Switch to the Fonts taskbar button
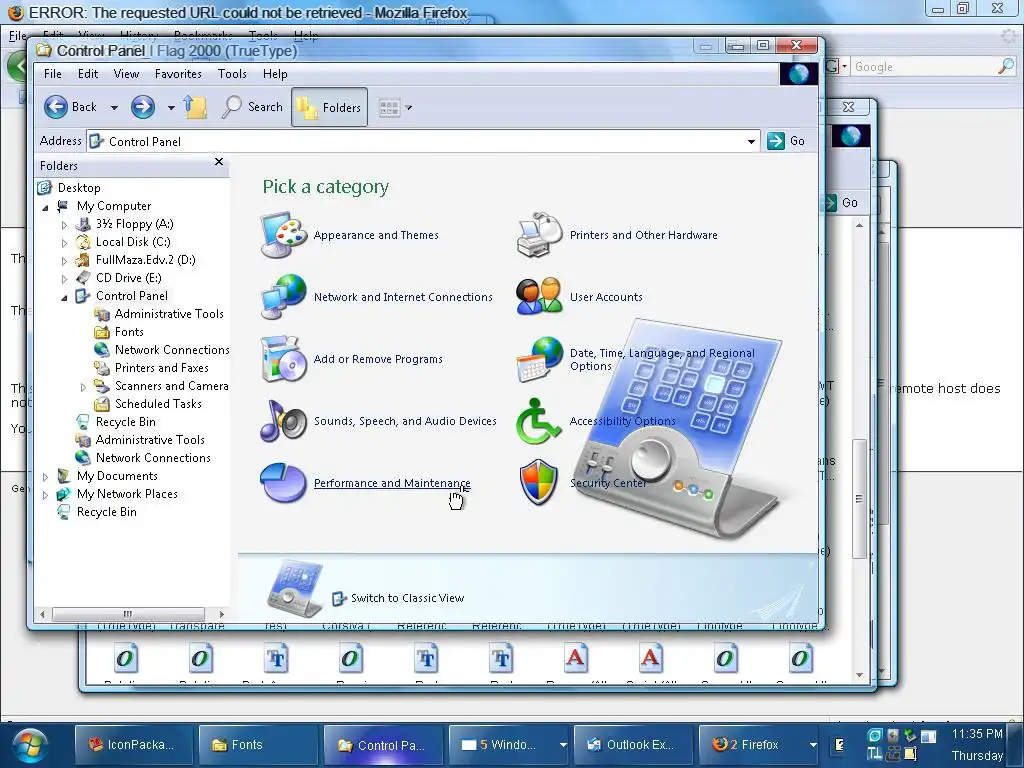The height and width of the screenshot is (768, 1024). click(258, 745)
